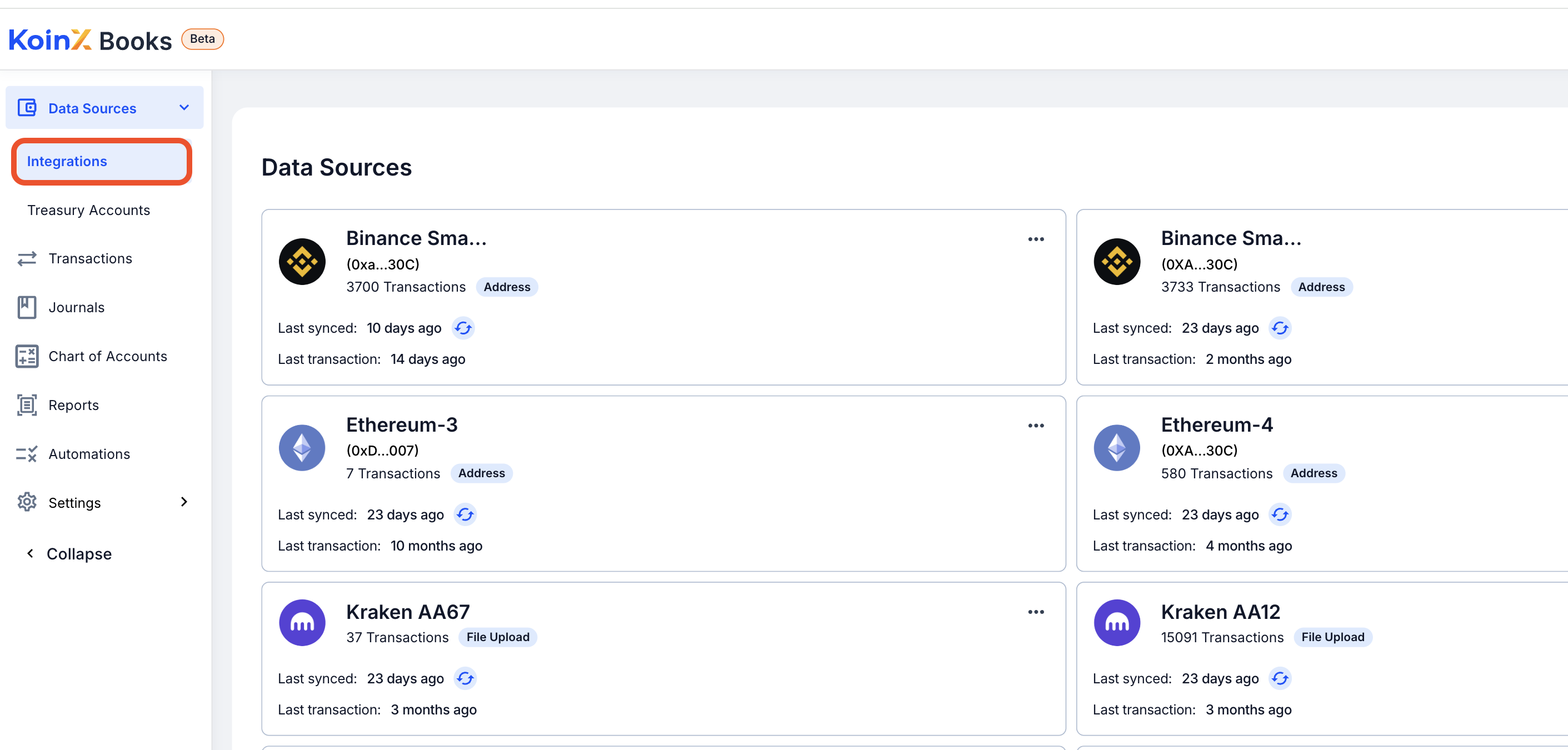Resync the Ethereum-4 data source

(1280, 514)
